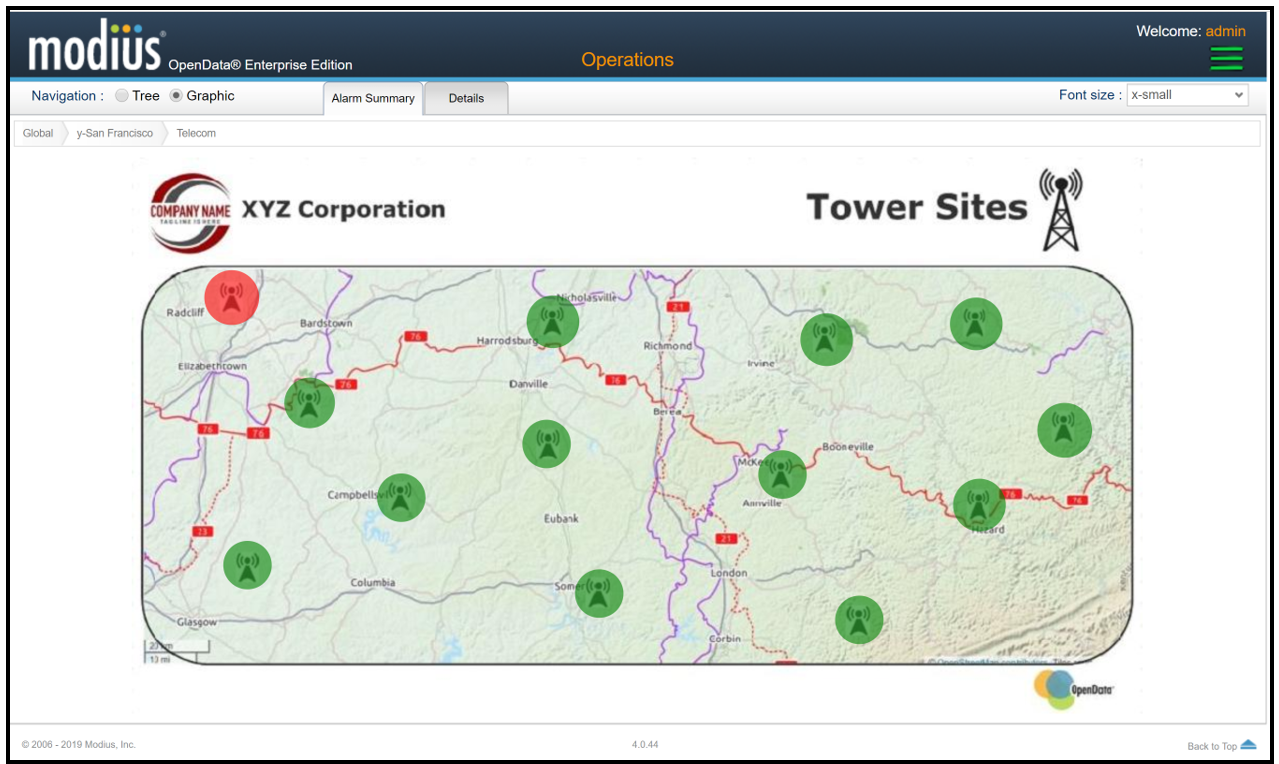The width and height of the screenshot is (1279, 764).
Task: Switch to the Details tab
Action: click(x=466, y=98)
